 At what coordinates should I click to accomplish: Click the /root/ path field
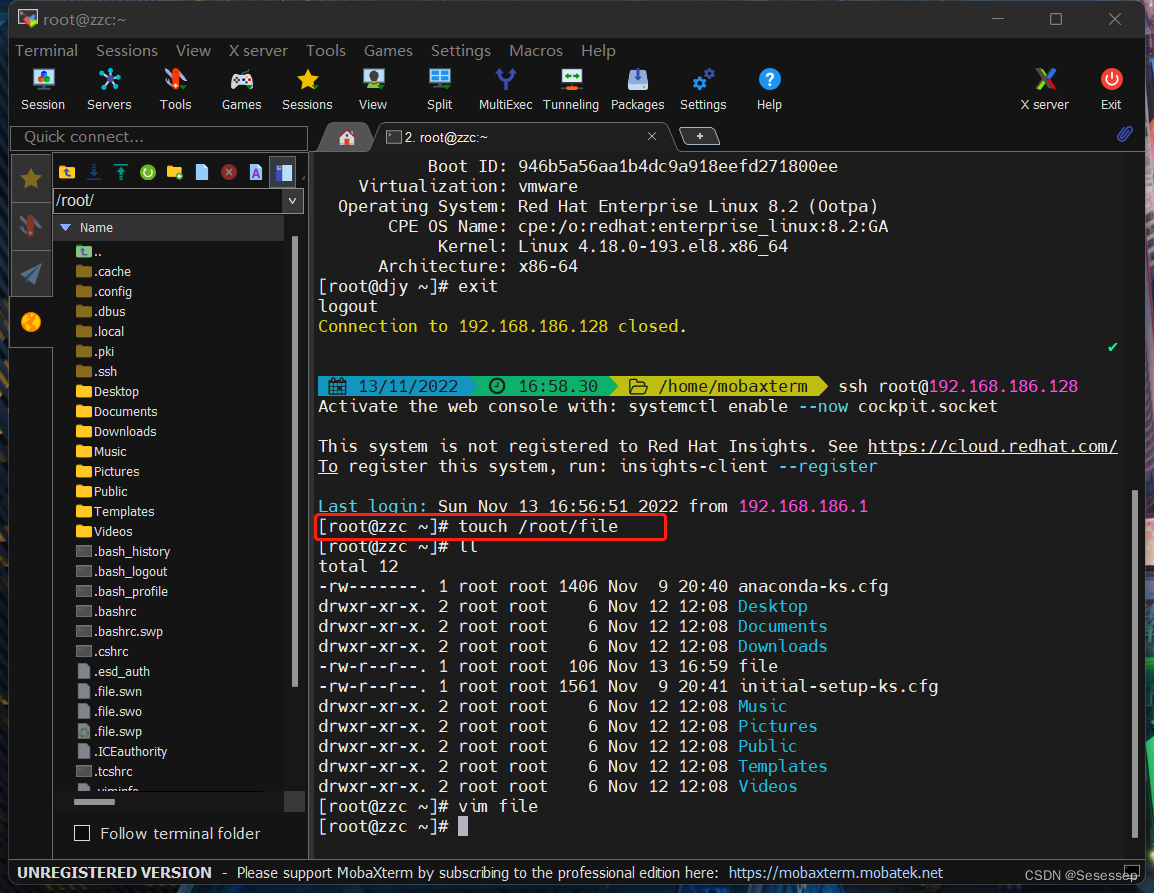(169, 200)
